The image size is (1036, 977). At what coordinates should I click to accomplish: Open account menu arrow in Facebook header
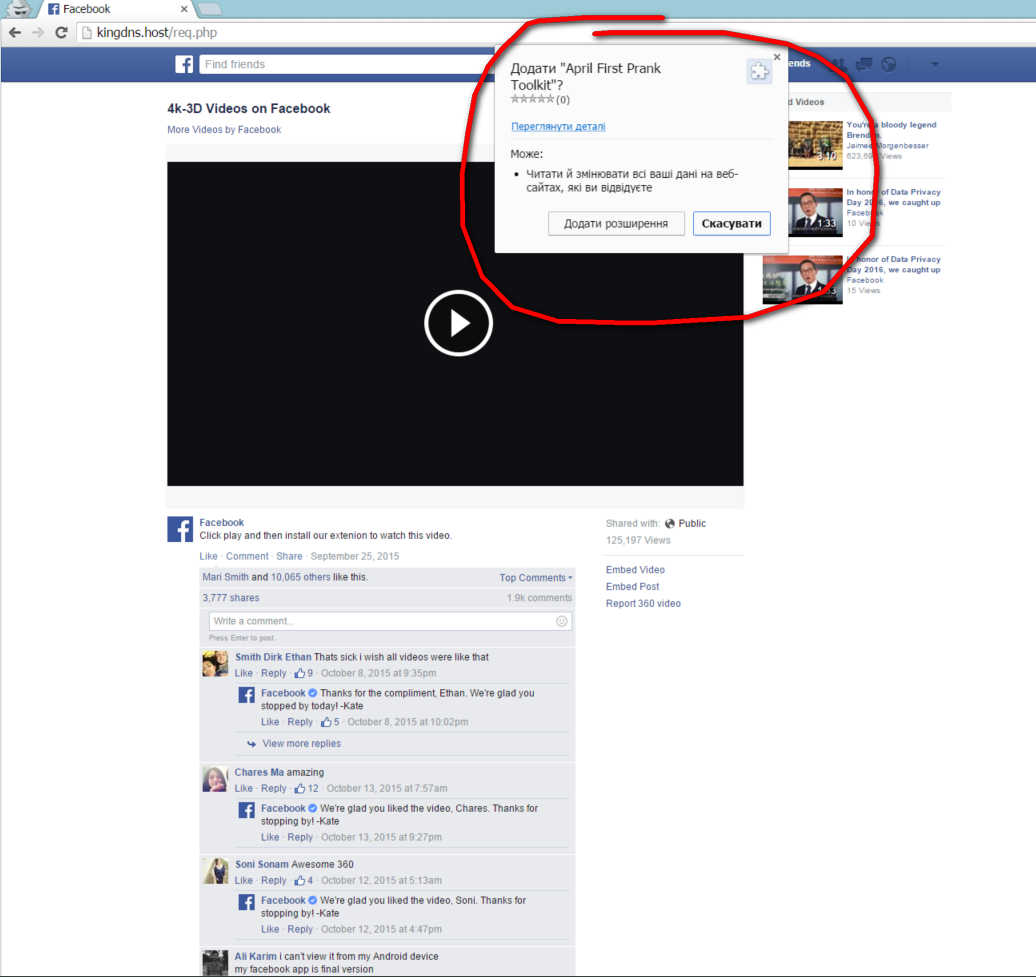click(x=934, y=65)
